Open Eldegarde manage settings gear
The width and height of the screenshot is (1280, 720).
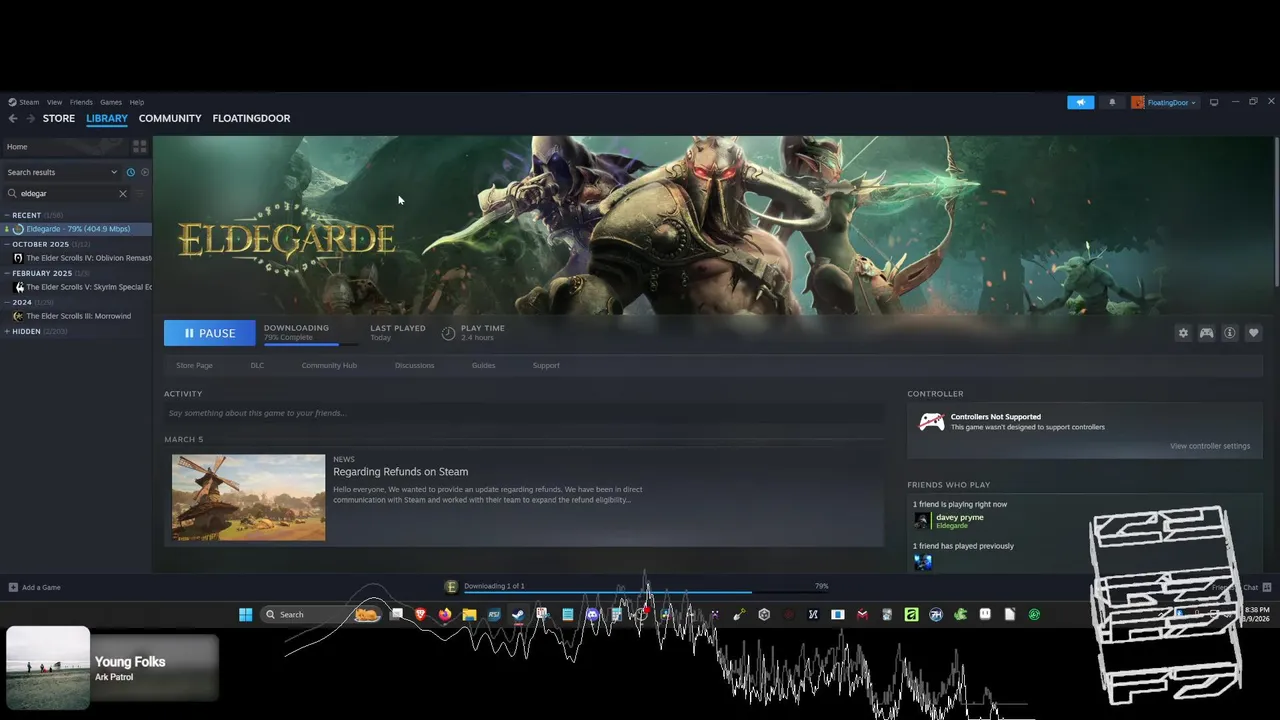(1183, 333)
